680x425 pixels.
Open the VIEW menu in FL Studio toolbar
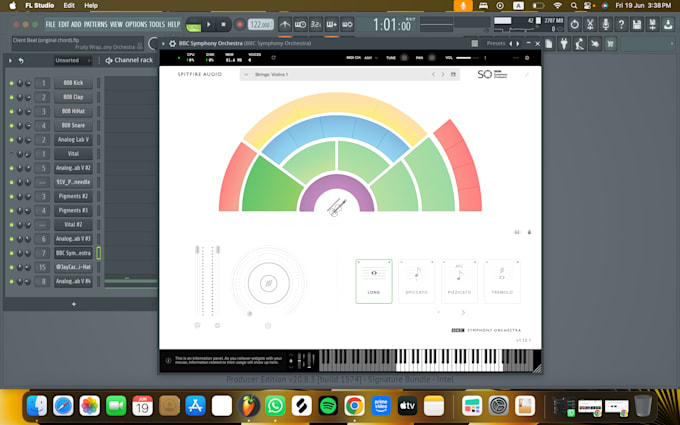coord(116,24)
